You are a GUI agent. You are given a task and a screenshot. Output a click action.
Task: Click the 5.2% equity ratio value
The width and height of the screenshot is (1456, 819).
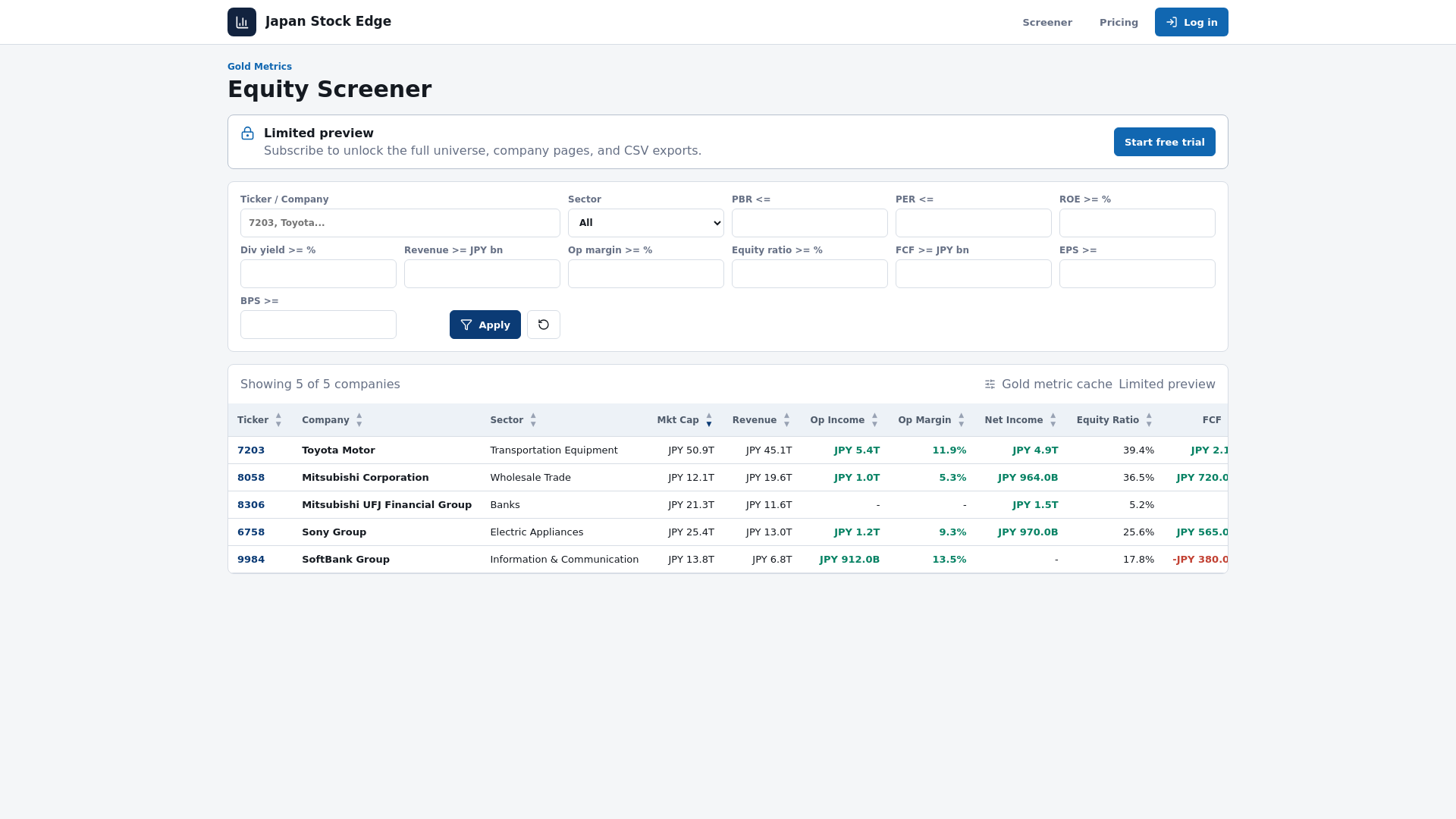(1141, 505)
